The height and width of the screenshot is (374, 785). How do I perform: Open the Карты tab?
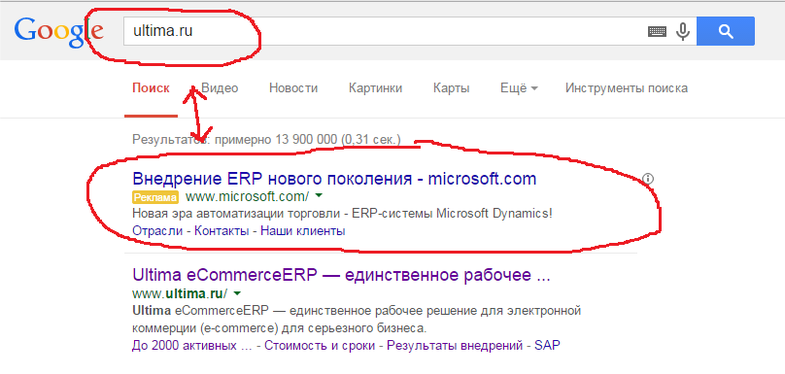point(452,89)
